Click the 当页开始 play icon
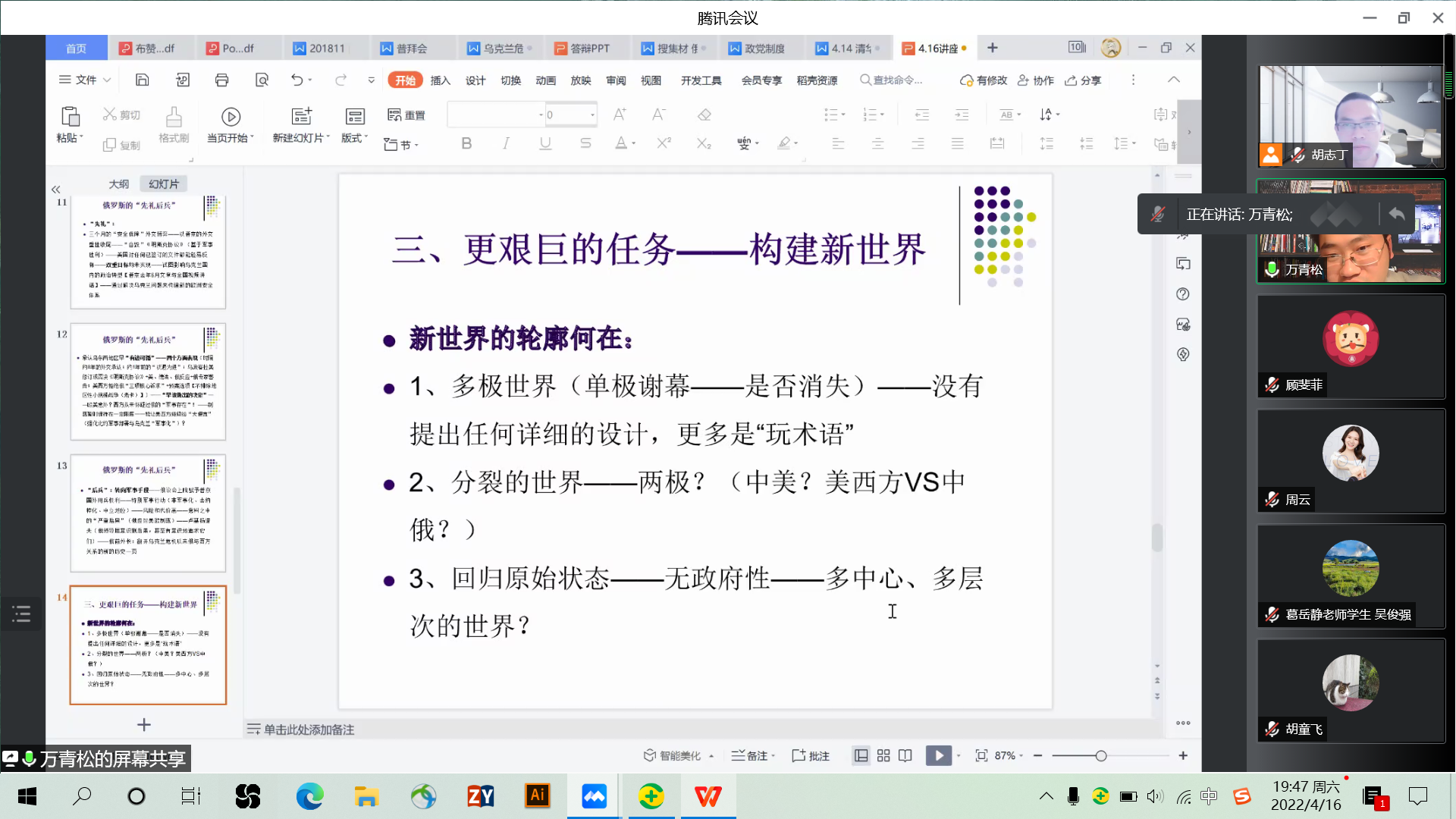The height and width of the screenshot is (819, 1456). 231,116
